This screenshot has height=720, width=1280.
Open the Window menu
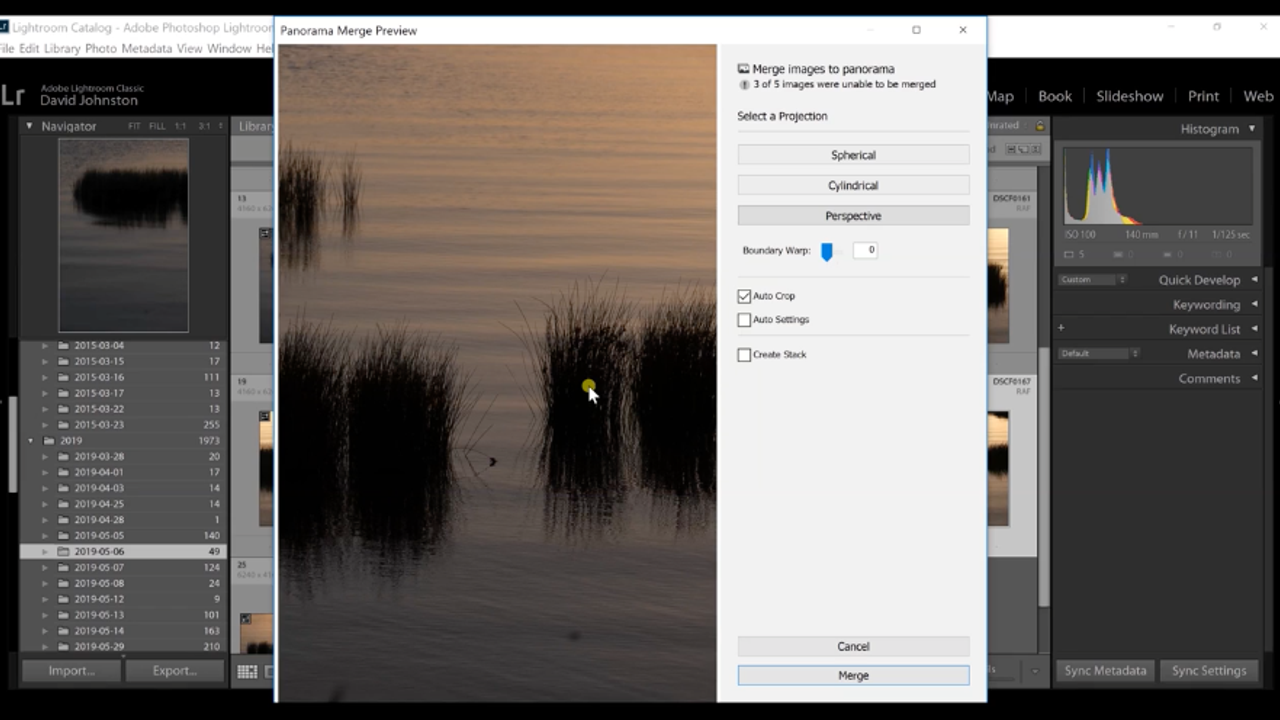229,48
